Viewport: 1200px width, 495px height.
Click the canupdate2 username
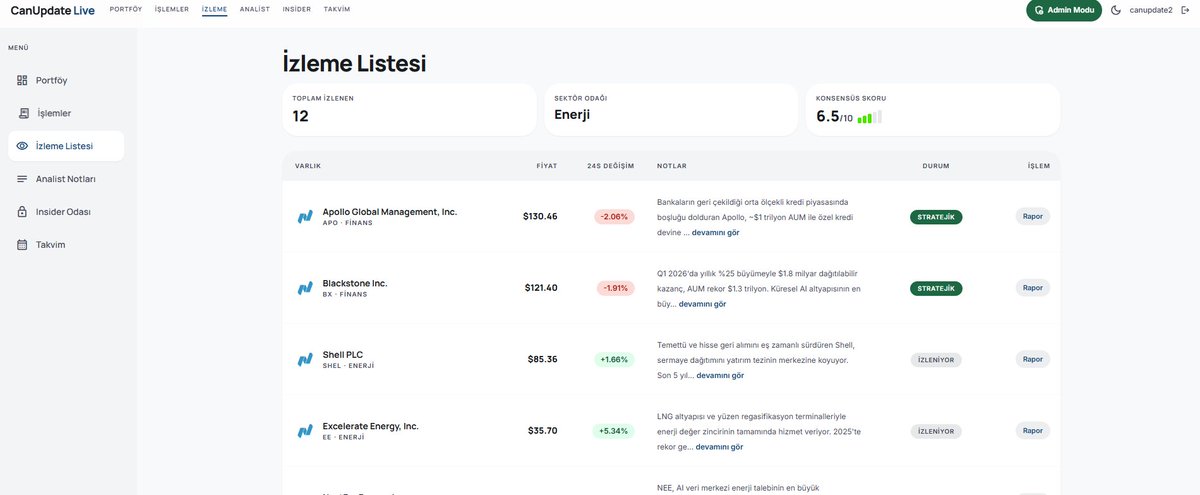[1152, 10]
